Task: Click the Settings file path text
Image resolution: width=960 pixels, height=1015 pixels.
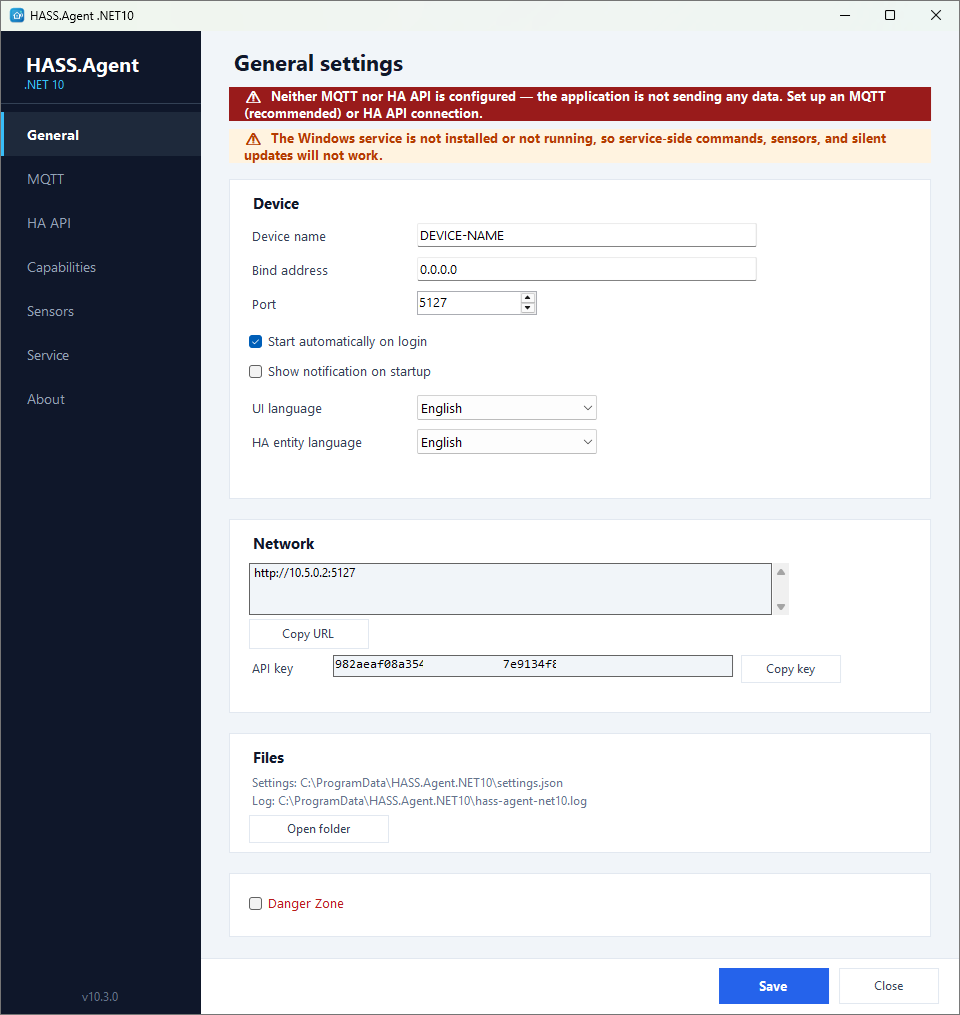Action: tap(407, 783)
